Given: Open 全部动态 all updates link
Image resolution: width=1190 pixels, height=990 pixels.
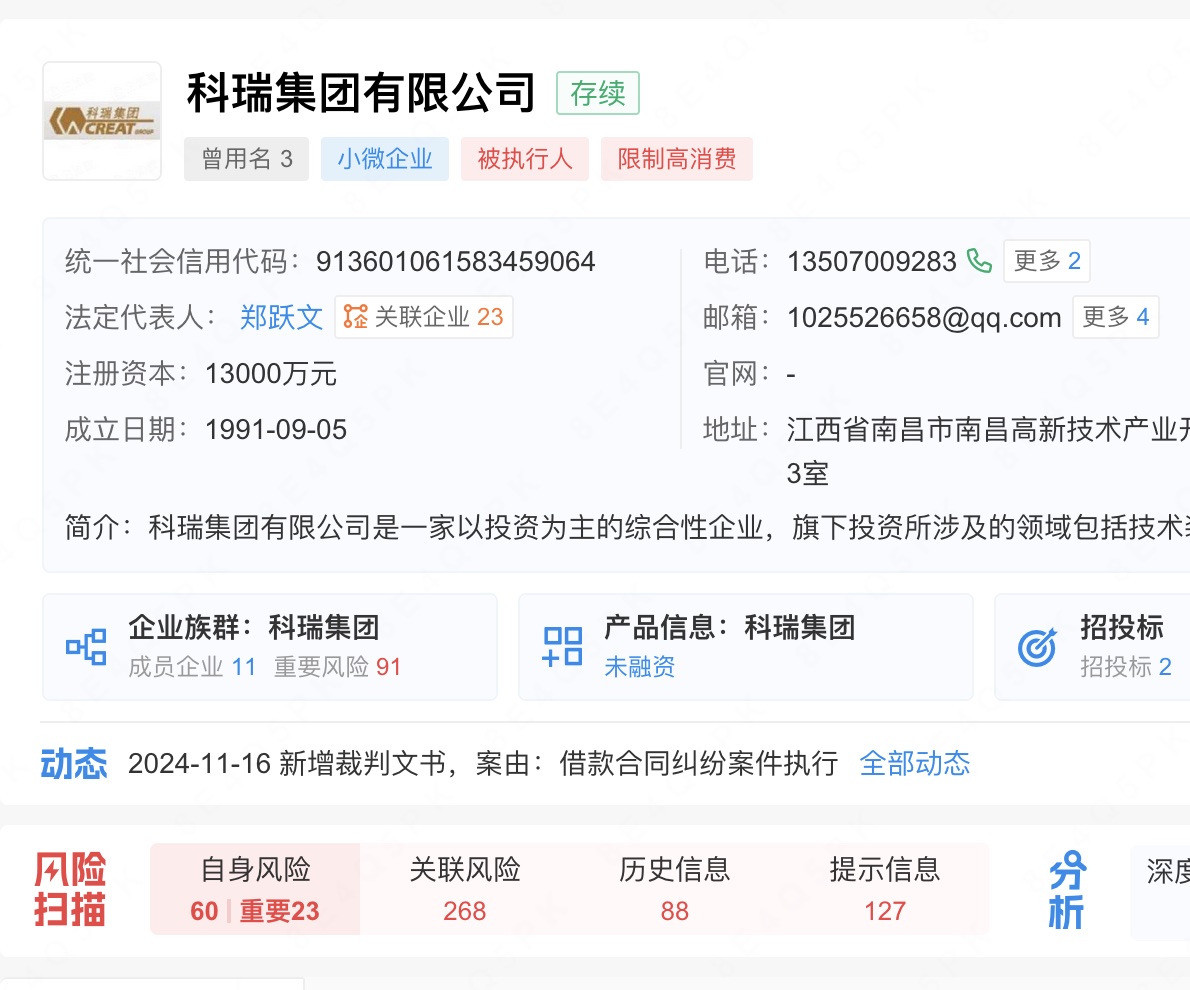Looking at the screenshot, I should 915,763.
